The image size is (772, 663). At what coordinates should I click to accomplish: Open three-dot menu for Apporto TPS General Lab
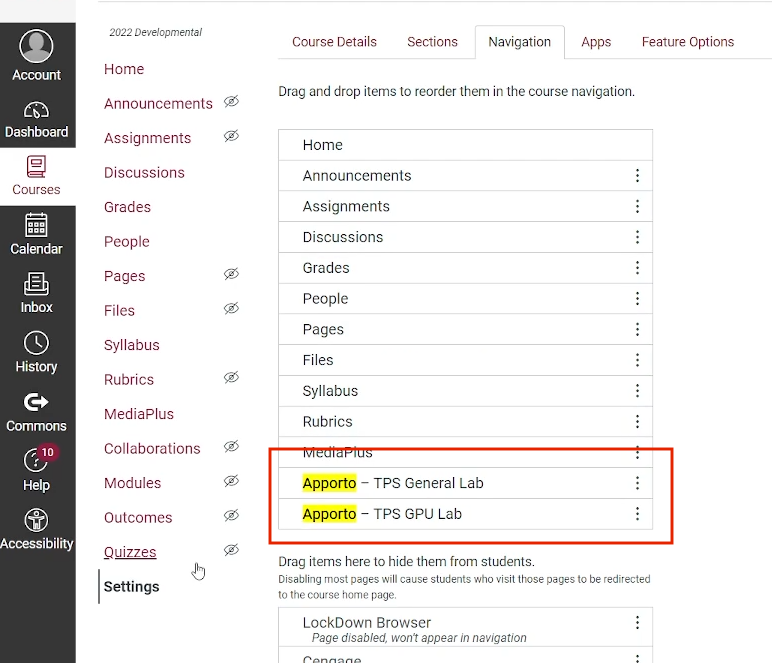point(637,483)
